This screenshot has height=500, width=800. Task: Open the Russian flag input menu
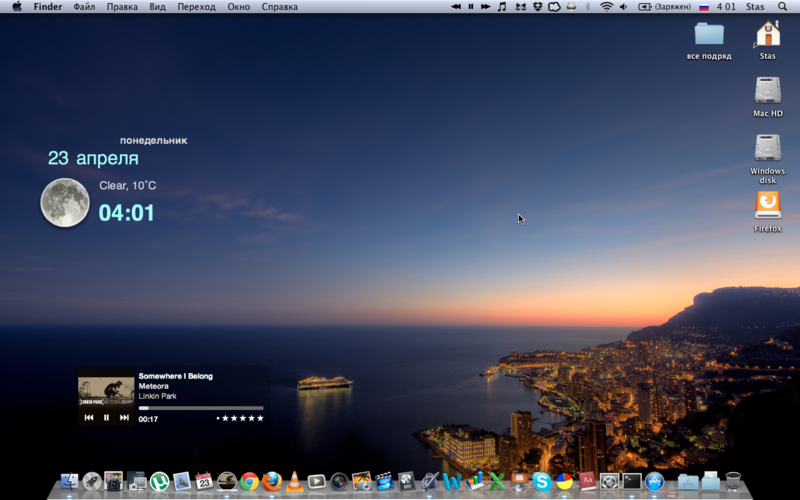pos(704,7)
